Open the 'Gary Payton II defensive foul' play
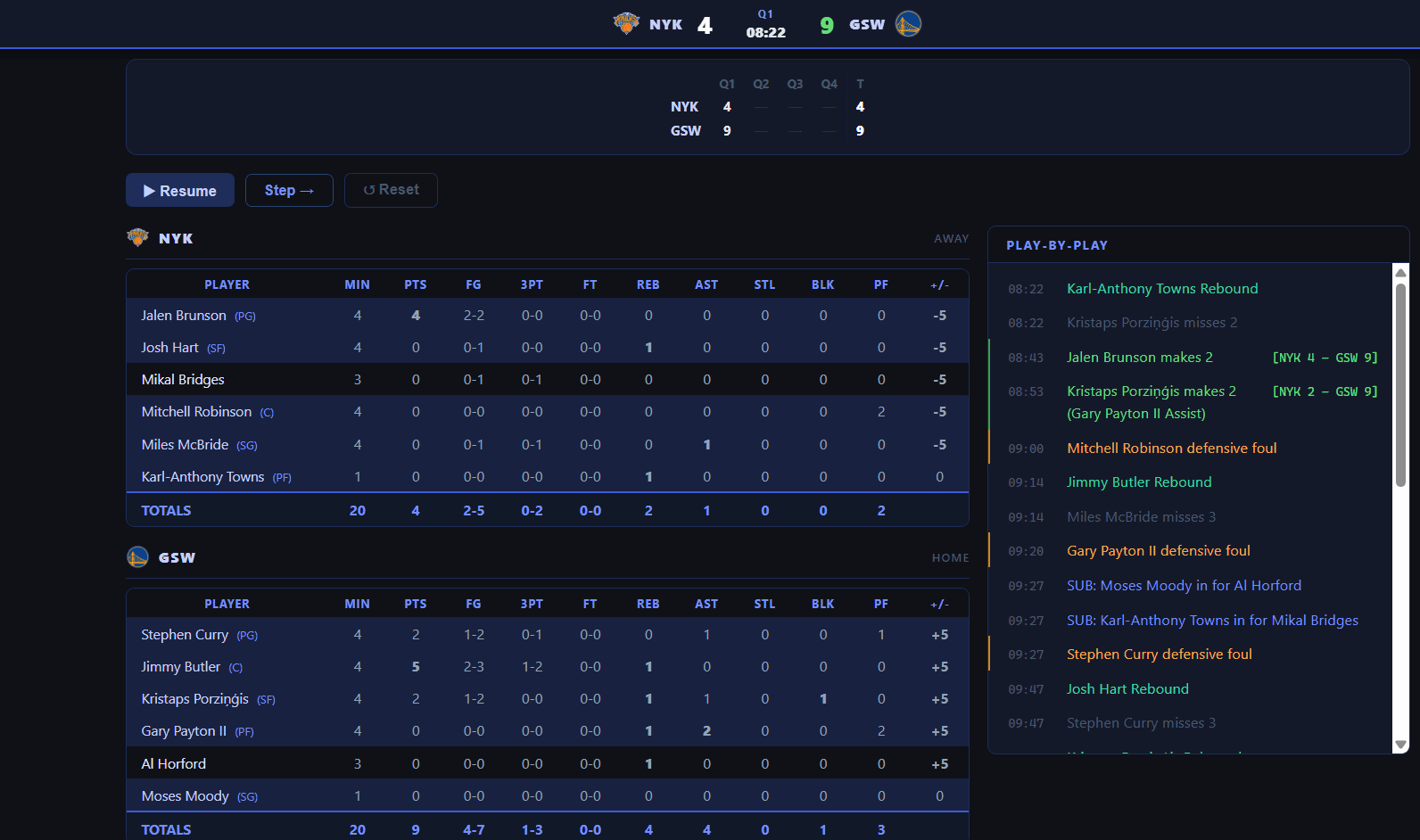This screenshot has height=840, width=1420. (x=1191, y=550)
